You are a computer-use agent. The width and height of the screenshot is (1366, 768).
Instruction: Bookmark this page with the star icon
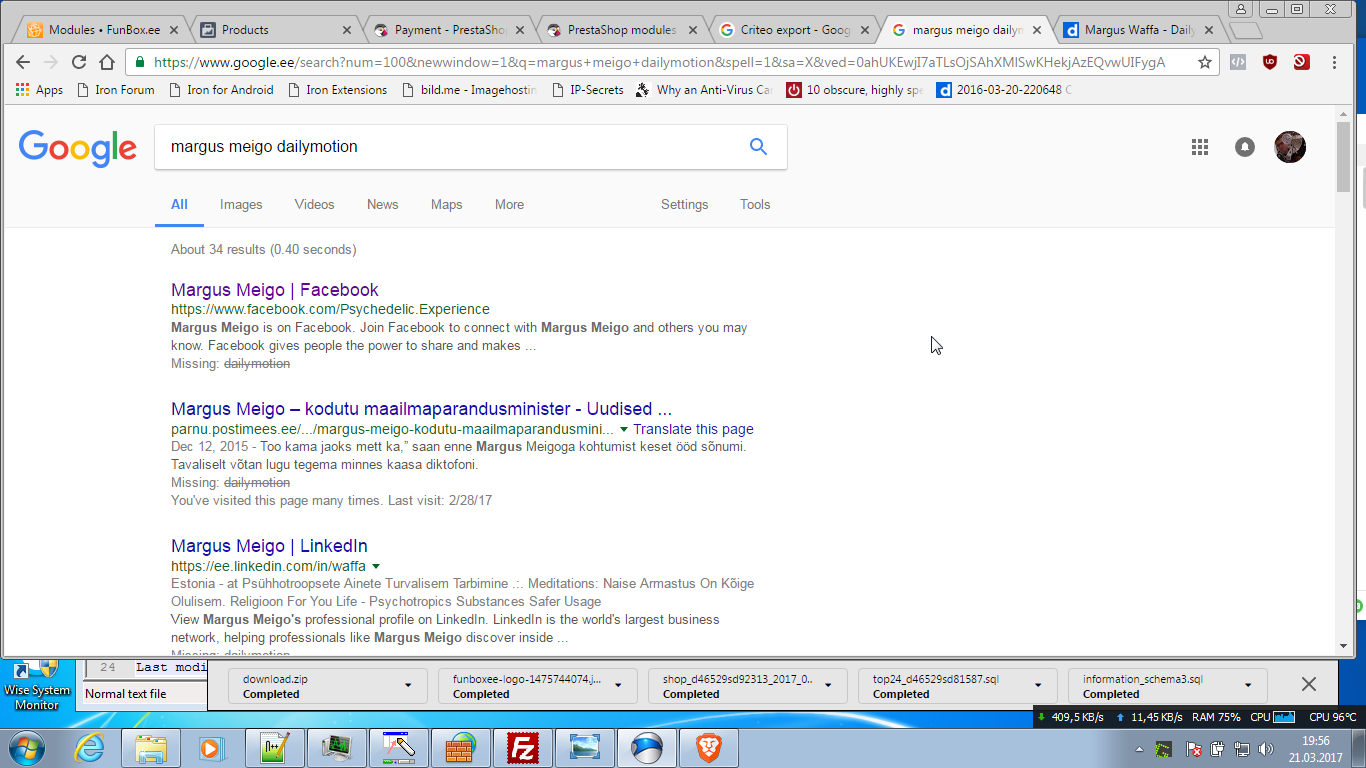point(1205,62)
